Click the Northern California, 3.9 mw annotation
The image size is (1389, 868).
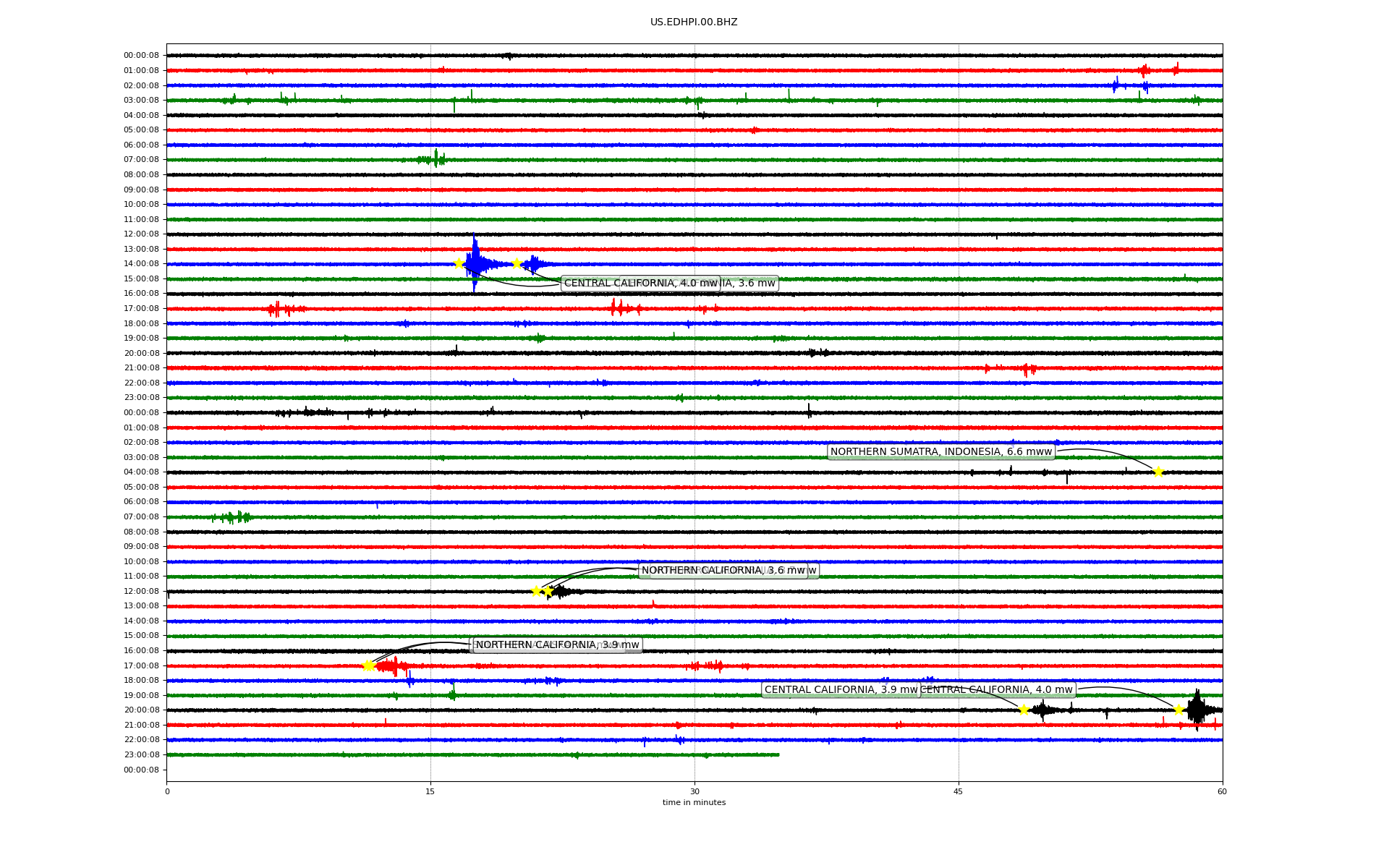(x=557, y=645)
